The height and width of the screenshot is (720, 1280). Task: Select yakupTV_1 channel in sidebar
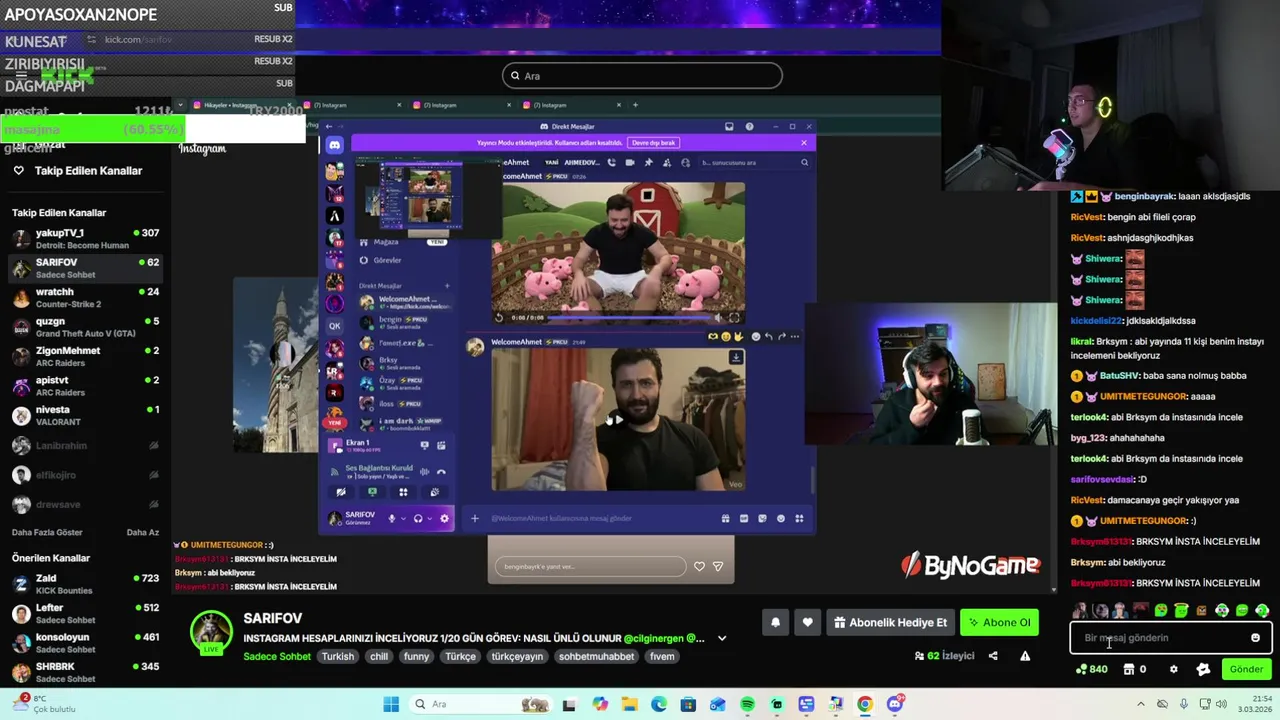pos(85,238)
